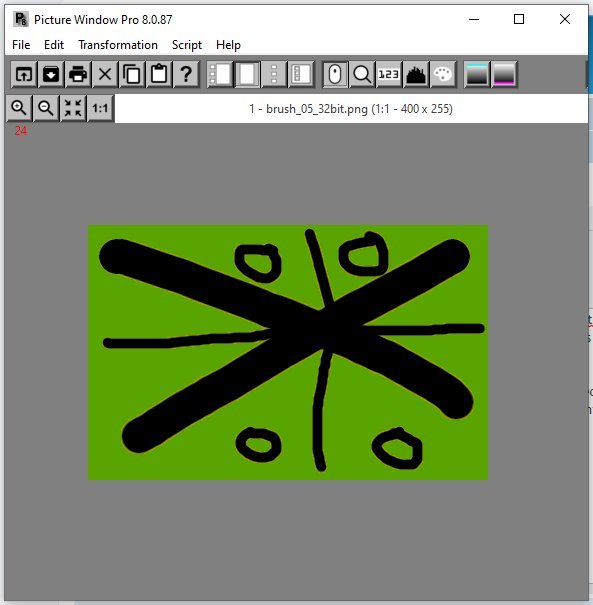Select the filmstrip-only layout icon
This screenshot has width=593, height=605.
click(274, 74)
